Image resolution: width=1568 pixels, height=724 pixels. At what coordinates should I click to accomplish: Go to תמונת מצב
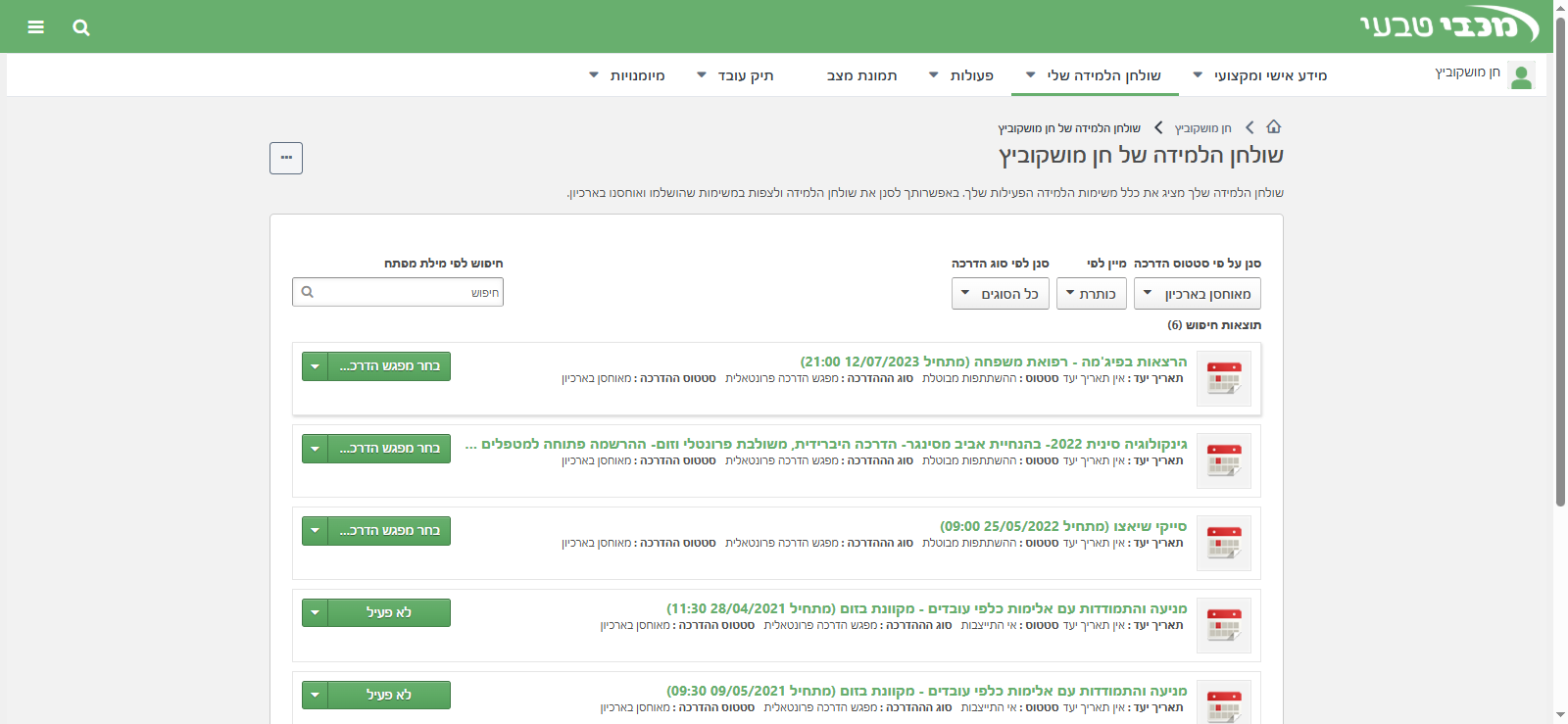(x=861, y=75)
